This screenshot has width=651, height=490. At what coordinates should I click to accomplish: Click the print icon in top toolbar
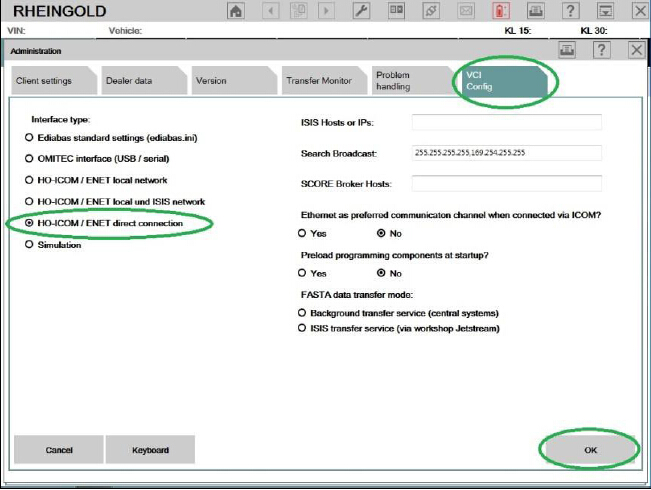click(x=536, y=11)
